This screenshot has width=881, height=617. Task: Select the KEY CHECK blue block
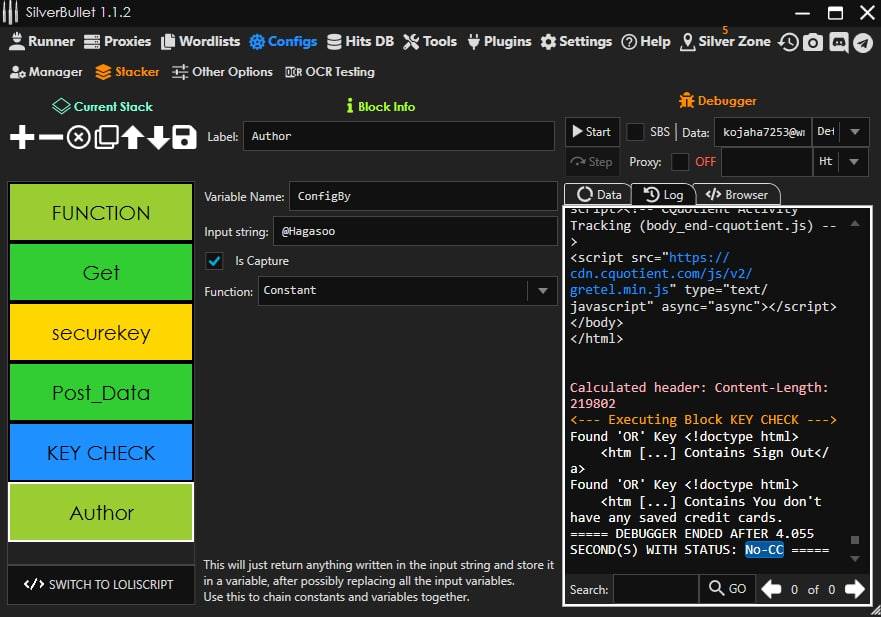[101, 453]
